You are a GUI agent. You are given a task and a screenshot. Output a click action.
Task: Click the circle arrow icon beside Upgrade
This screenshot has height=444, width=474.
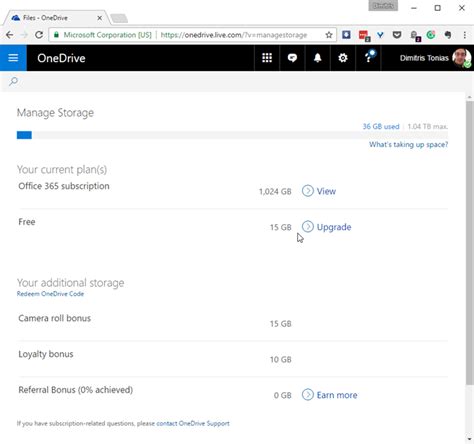(308, 226)
